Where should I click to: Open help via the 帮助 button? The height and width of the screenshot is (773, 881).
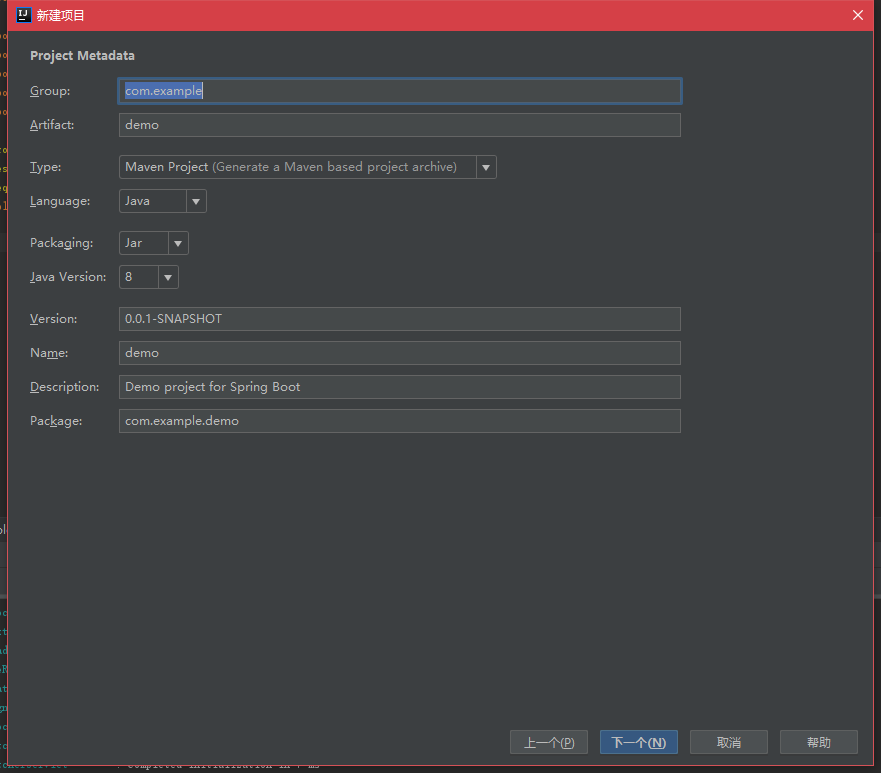[819, 742]
